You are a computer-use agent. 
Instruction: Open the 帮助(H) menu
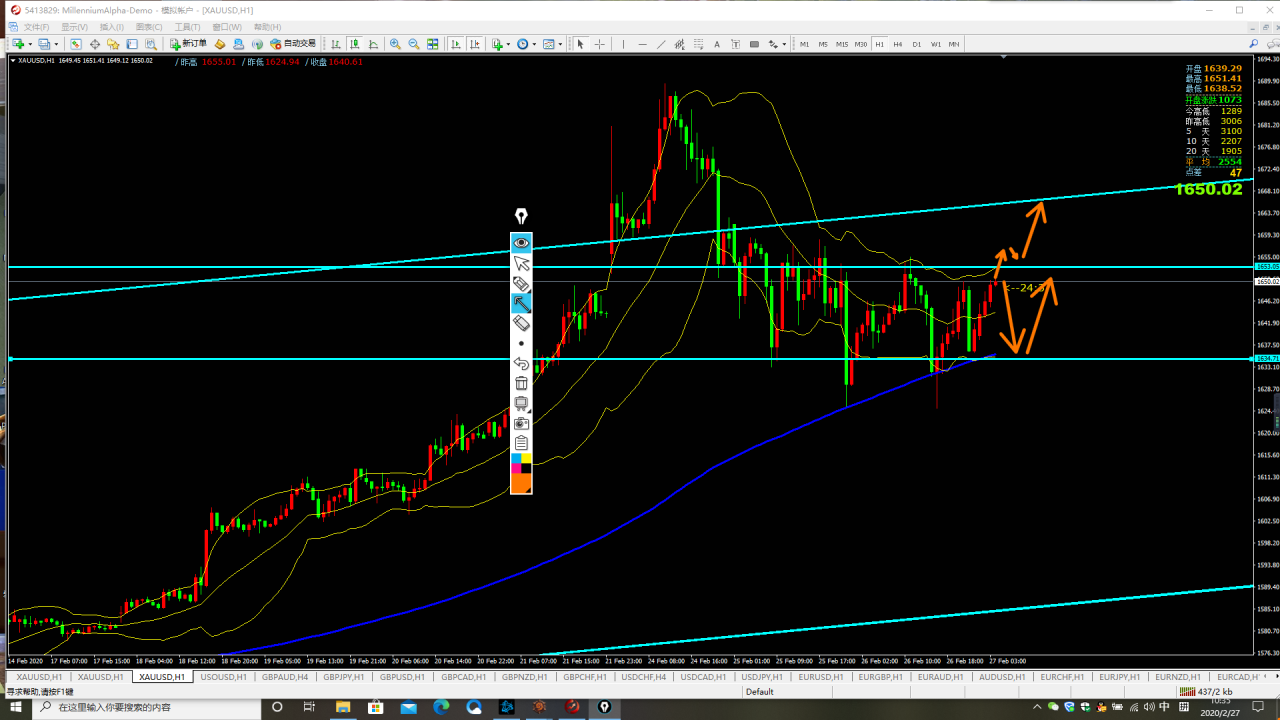point(267,27)
